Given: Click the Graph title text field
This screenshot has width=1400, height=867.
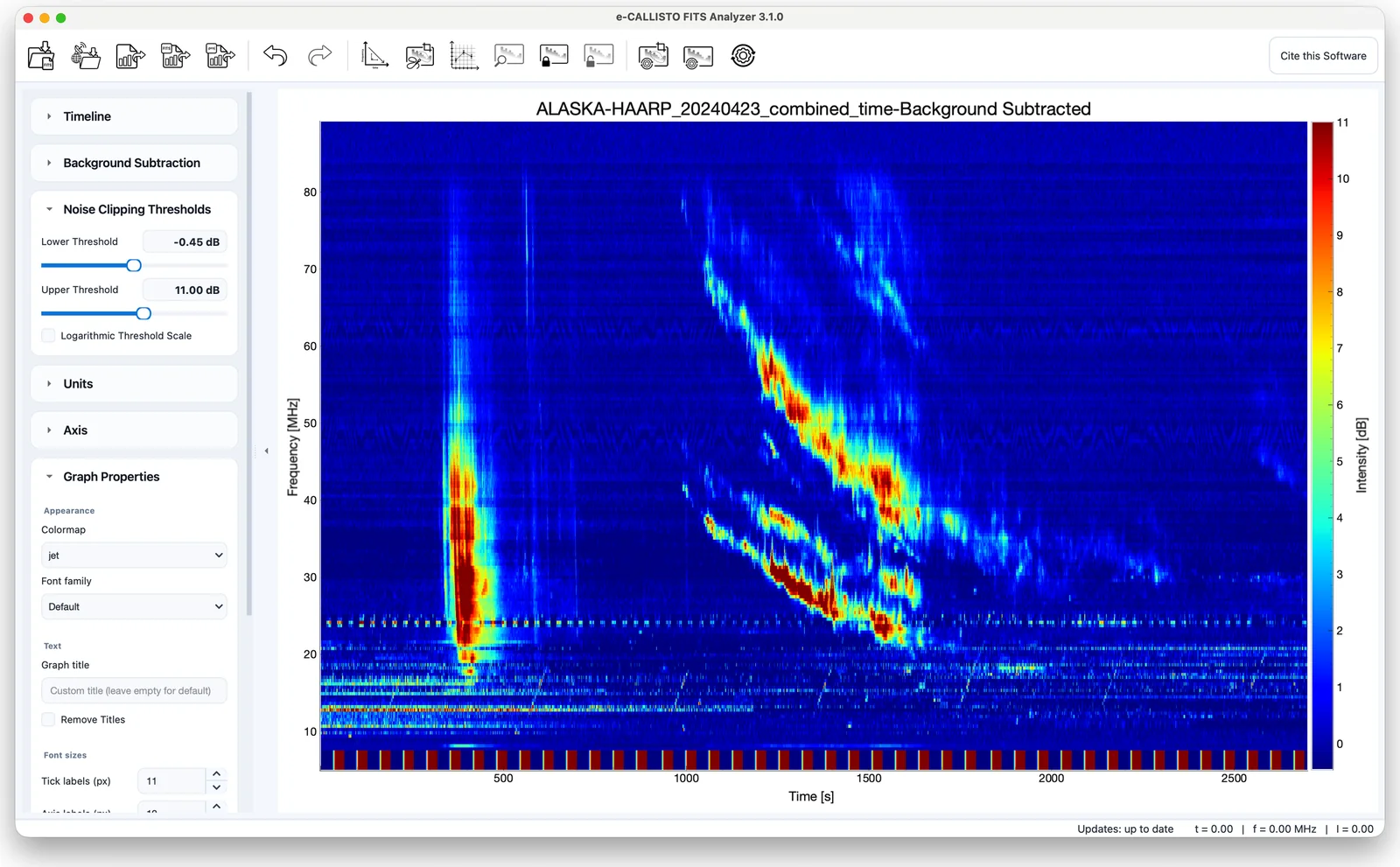Looking at the screenshot, I should point(134,691).
